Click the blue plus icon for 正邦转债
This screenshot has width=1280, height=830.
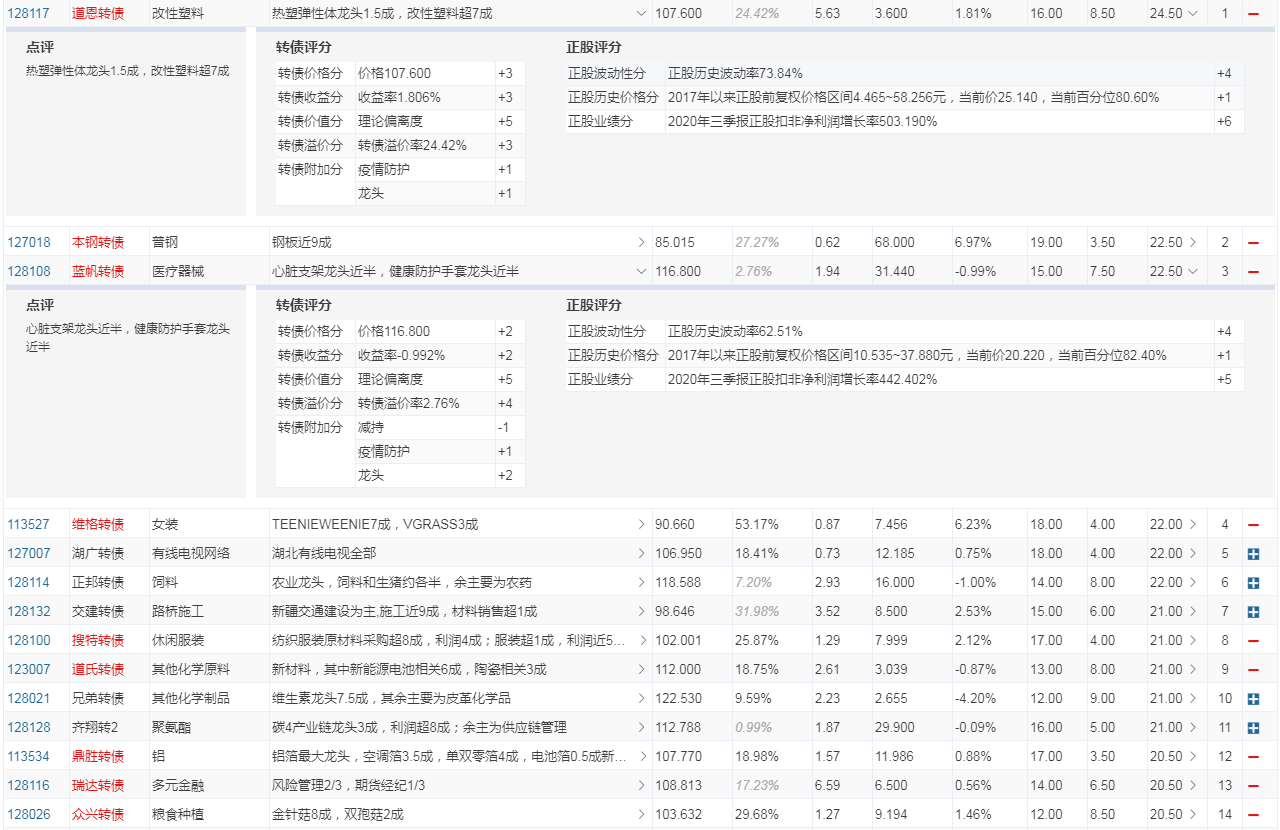(x=1253, y=583)
